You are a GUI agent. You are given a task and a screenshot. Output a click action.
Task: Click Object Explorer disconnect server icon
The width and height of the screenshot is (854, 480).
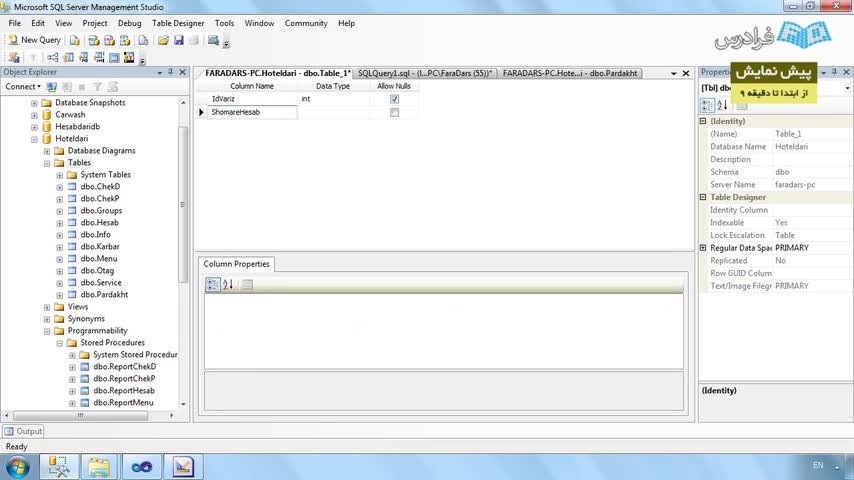(67, 87)
